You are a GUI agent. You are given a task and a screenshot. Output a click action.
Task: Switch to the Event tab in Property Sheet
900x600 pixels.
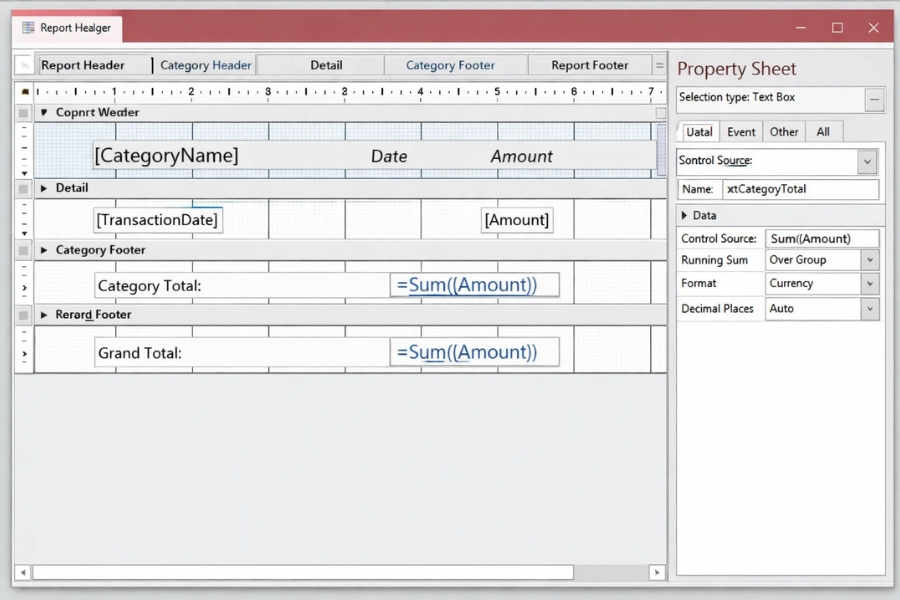click(x=741, y=132)
